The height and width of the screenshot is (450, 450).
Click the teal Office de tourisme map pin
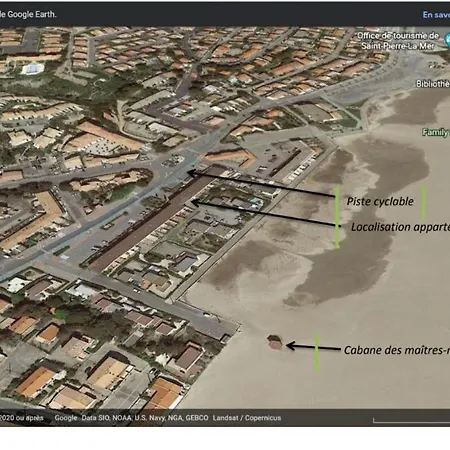click(447, 41)
